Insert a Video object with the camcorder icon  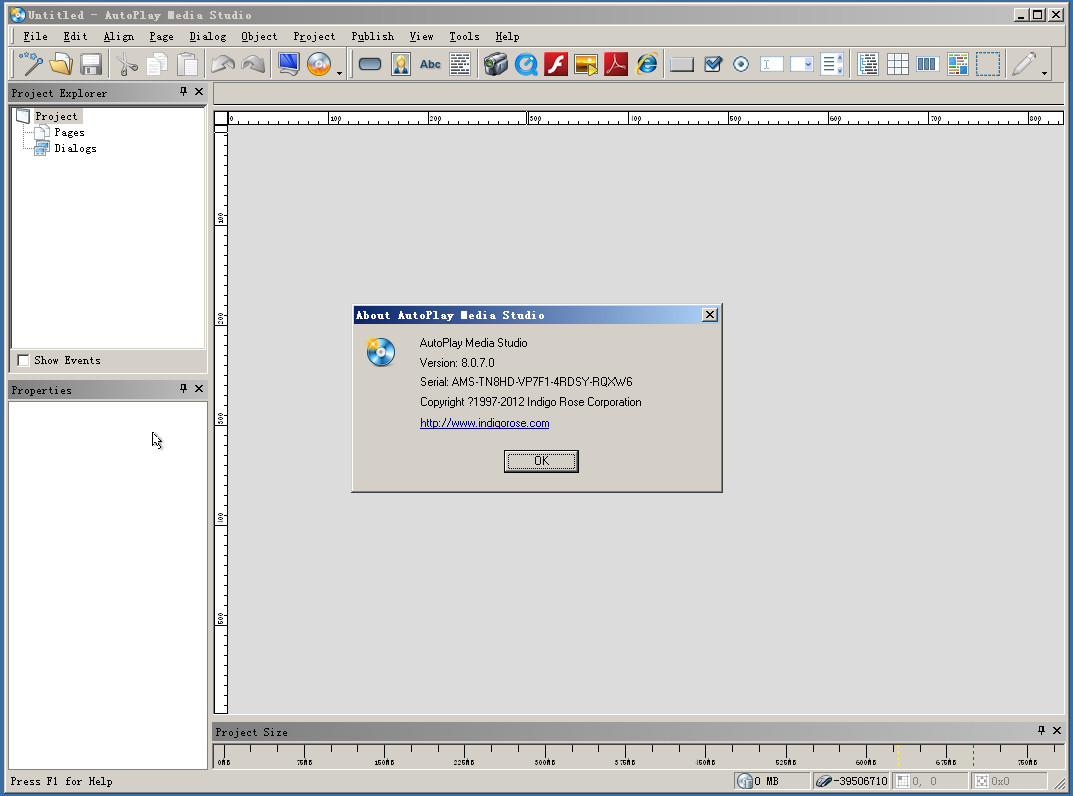tap(496, 64)
